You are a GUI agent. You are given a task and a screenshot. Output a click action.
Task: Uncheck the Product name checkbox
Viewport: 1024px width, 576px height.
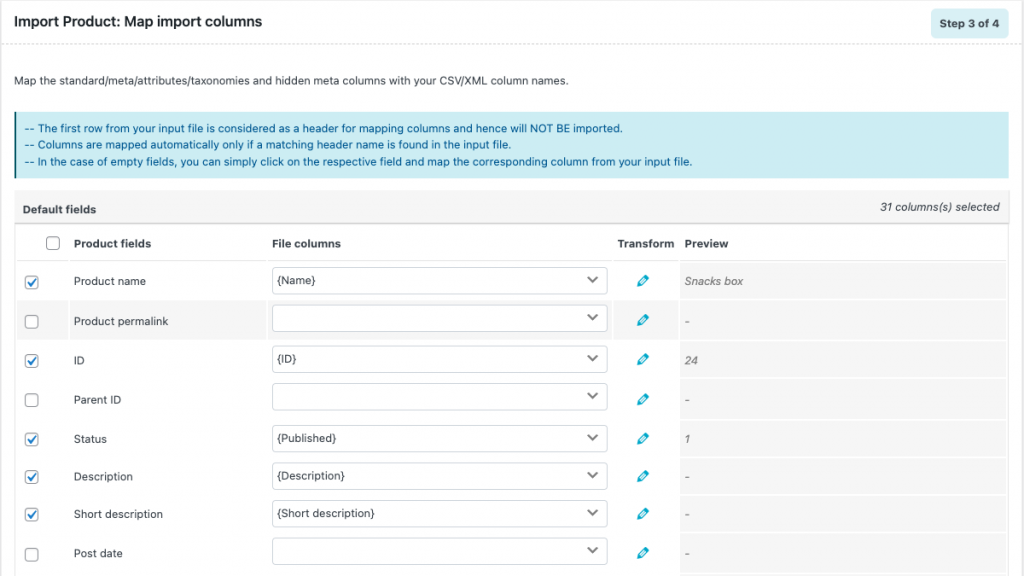31,282
